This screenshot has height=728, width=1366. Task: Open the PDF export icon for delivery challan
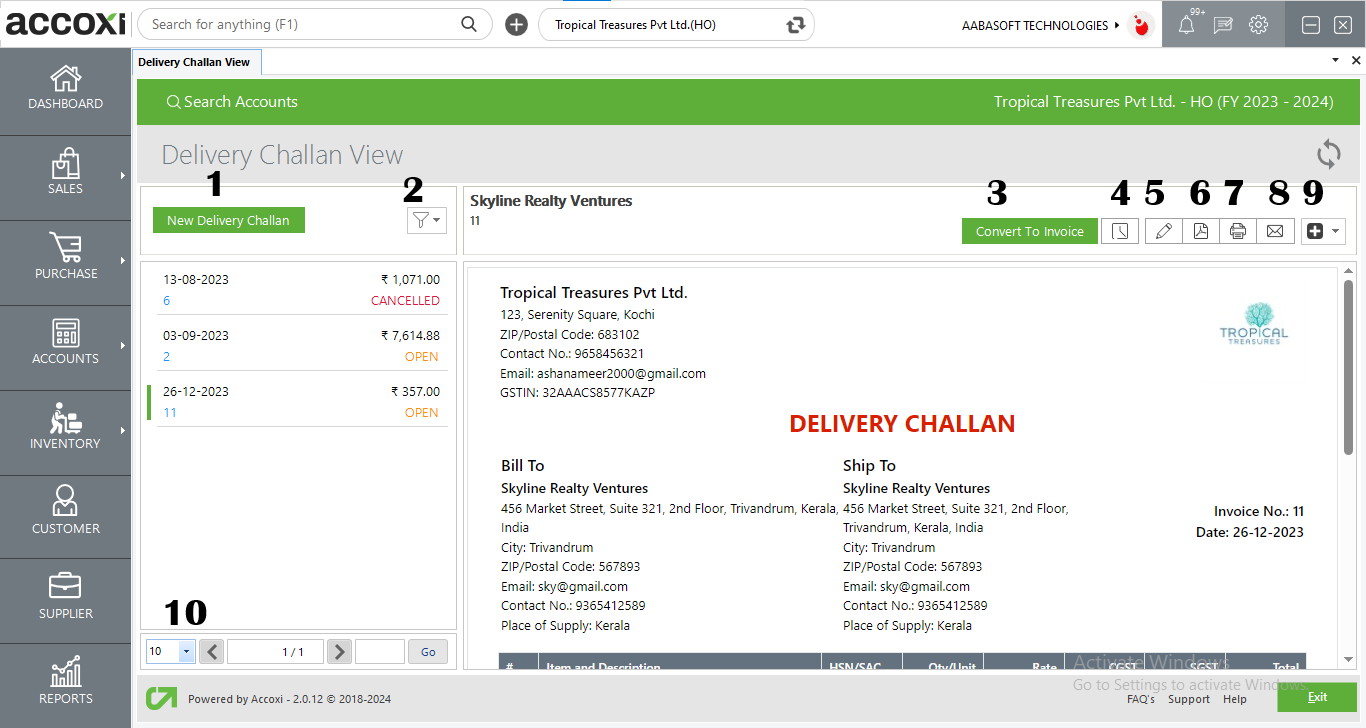tap(1200, 230)
